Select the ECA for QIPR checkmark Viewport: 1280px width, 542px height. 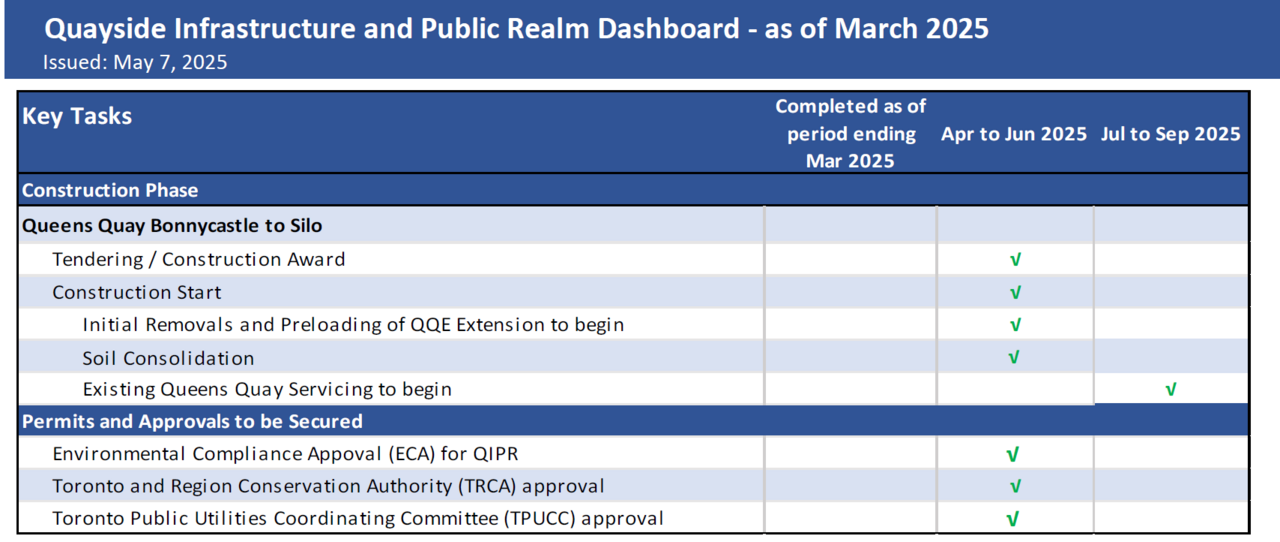coord(1012,455)
